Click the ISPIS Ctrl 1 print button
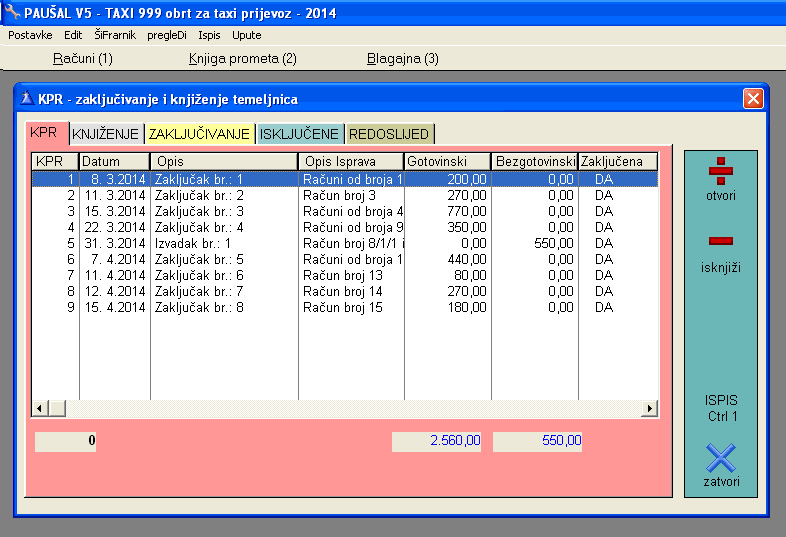The image size is (786, 537). 720,408
